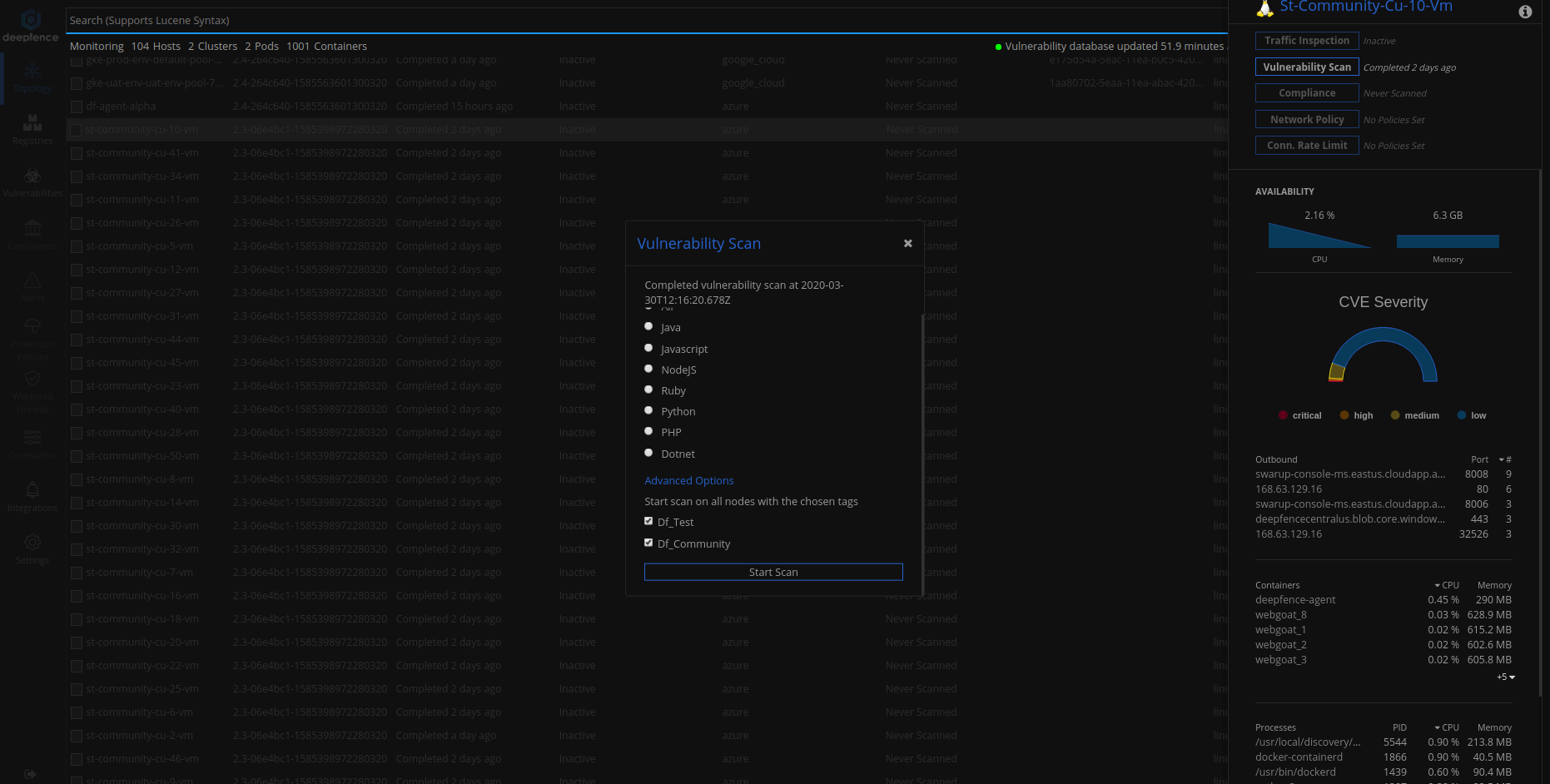1550x784 pixels.
Task: Open Registries in the sidebar
Action: [32, 131]
